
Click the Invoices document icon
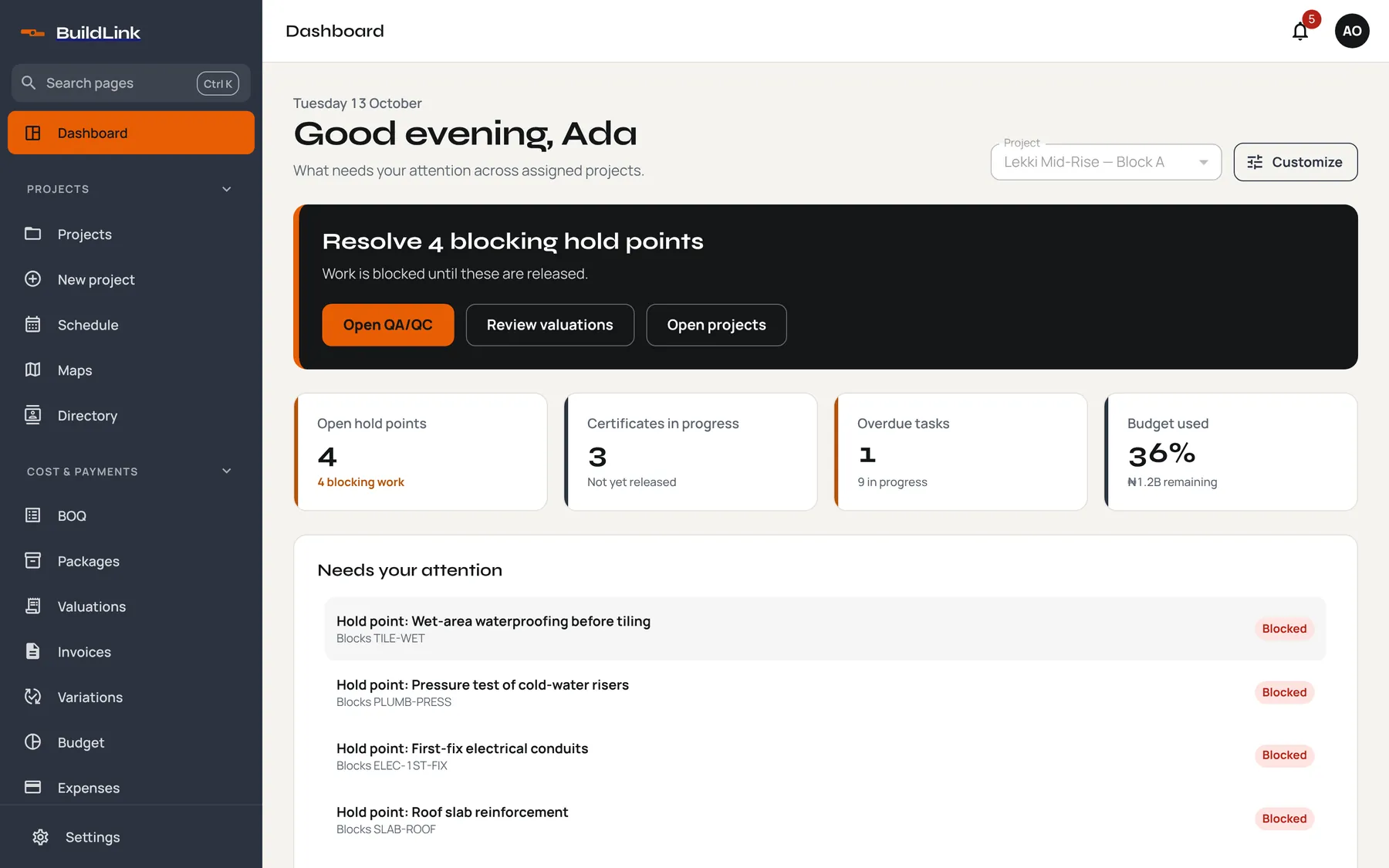pos(32,651)
